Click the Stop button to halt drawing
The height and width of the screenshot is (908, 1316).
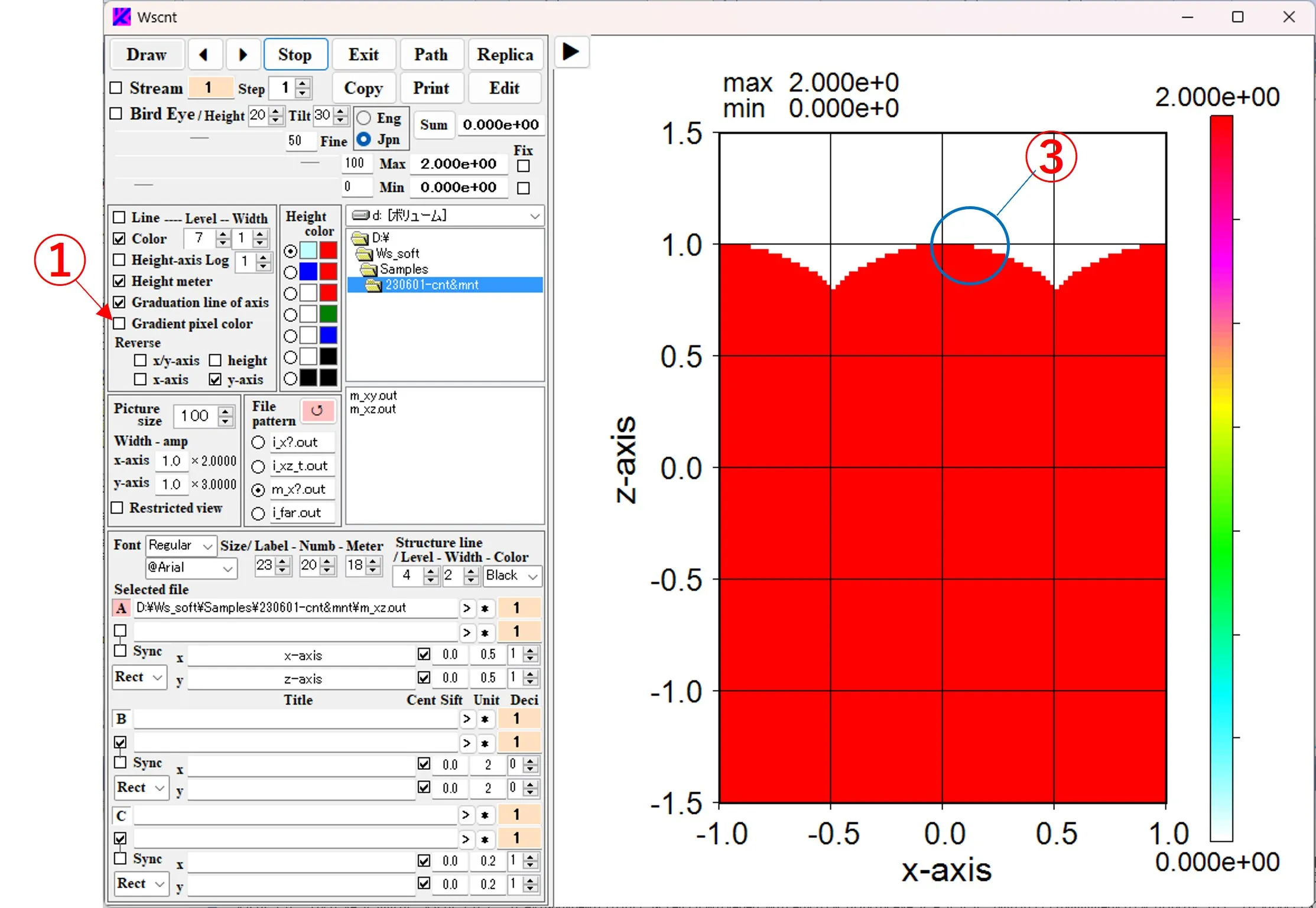[x=296, y=55]
